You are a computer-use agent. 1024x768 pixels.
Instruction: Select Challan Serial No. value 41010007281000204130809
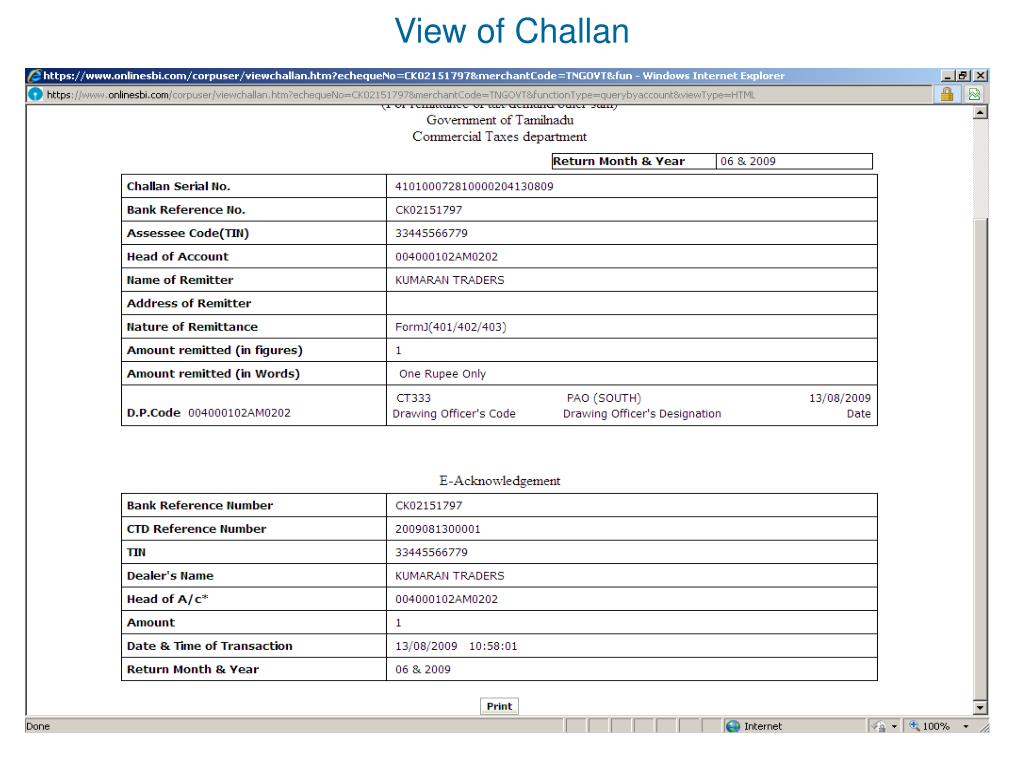474,186
